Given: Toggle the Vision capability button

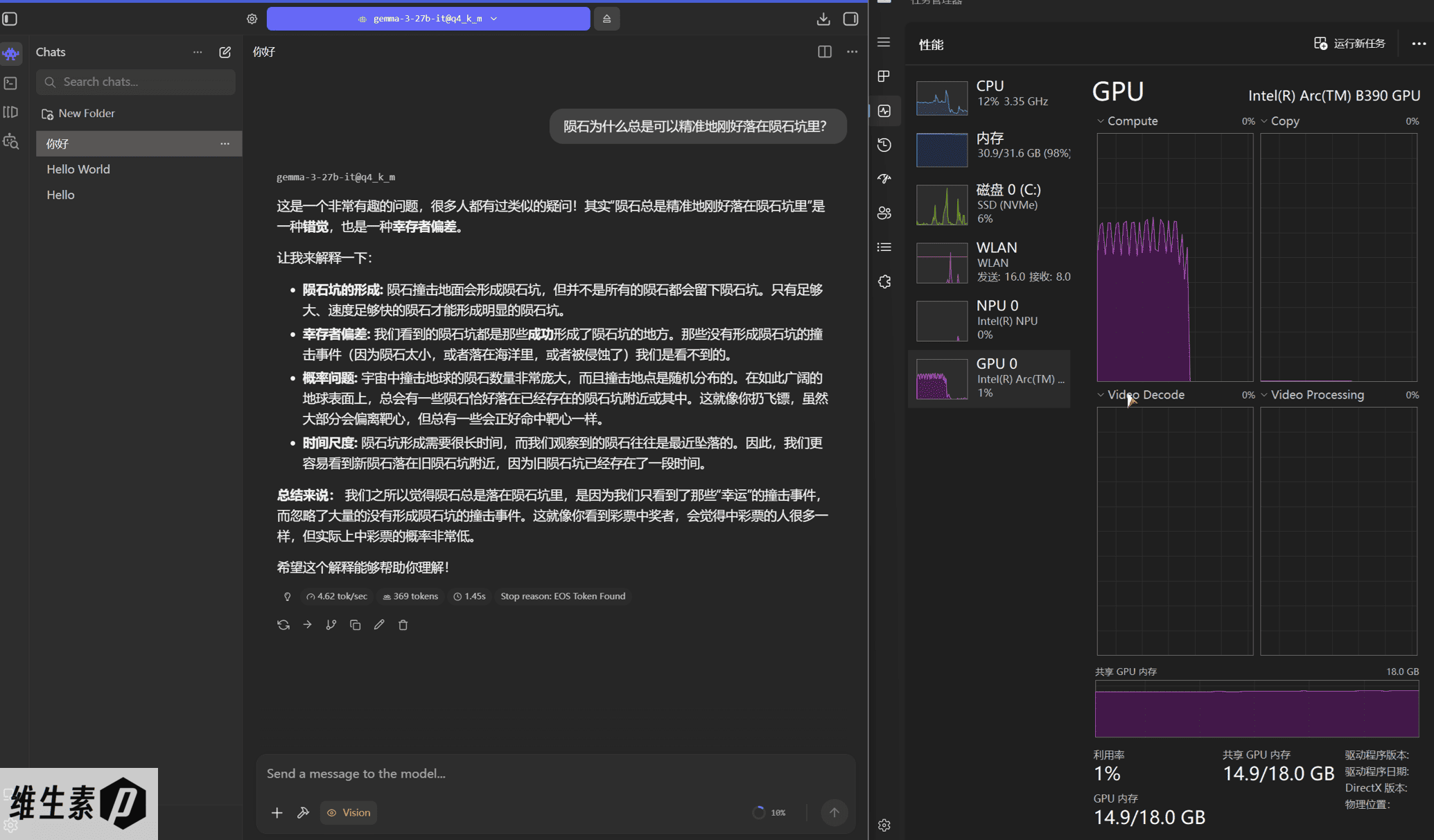Looking at the screenshot, I should coord(349,812).
